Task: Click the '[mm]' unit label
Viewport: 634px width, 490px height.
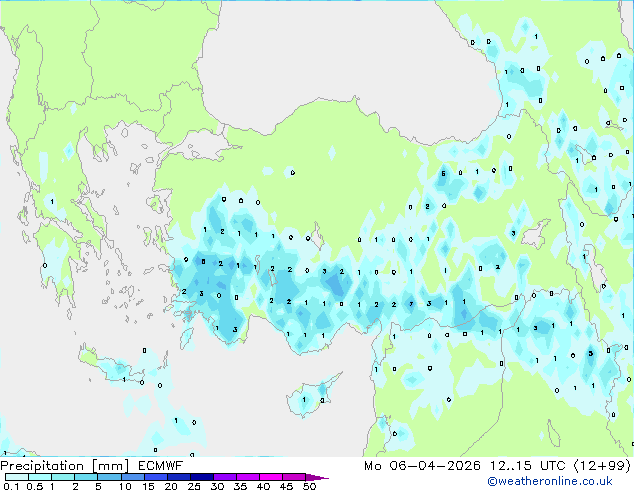Action: 110,466
